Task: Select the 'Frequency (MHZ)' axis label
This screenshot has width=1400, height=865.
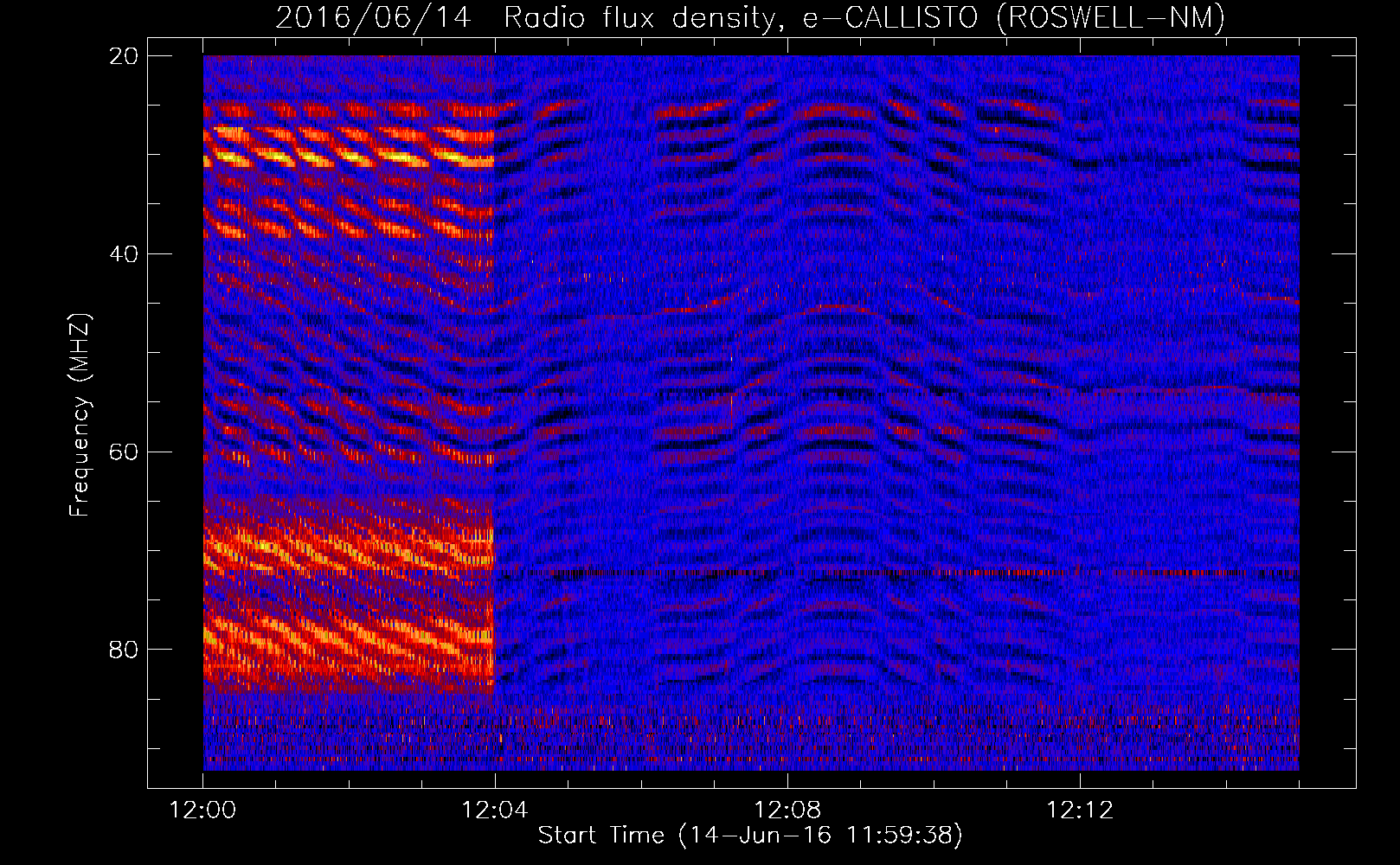Action: point(80,415)
